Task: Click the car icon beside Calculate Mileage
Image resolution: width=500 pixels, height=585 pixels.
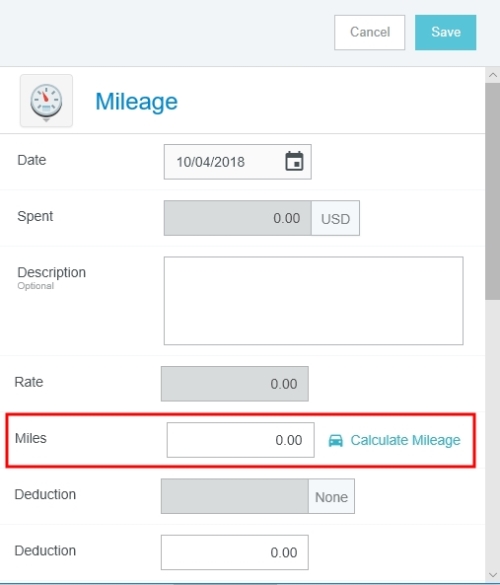Action: pyautogui.click(x=335, y=440)
